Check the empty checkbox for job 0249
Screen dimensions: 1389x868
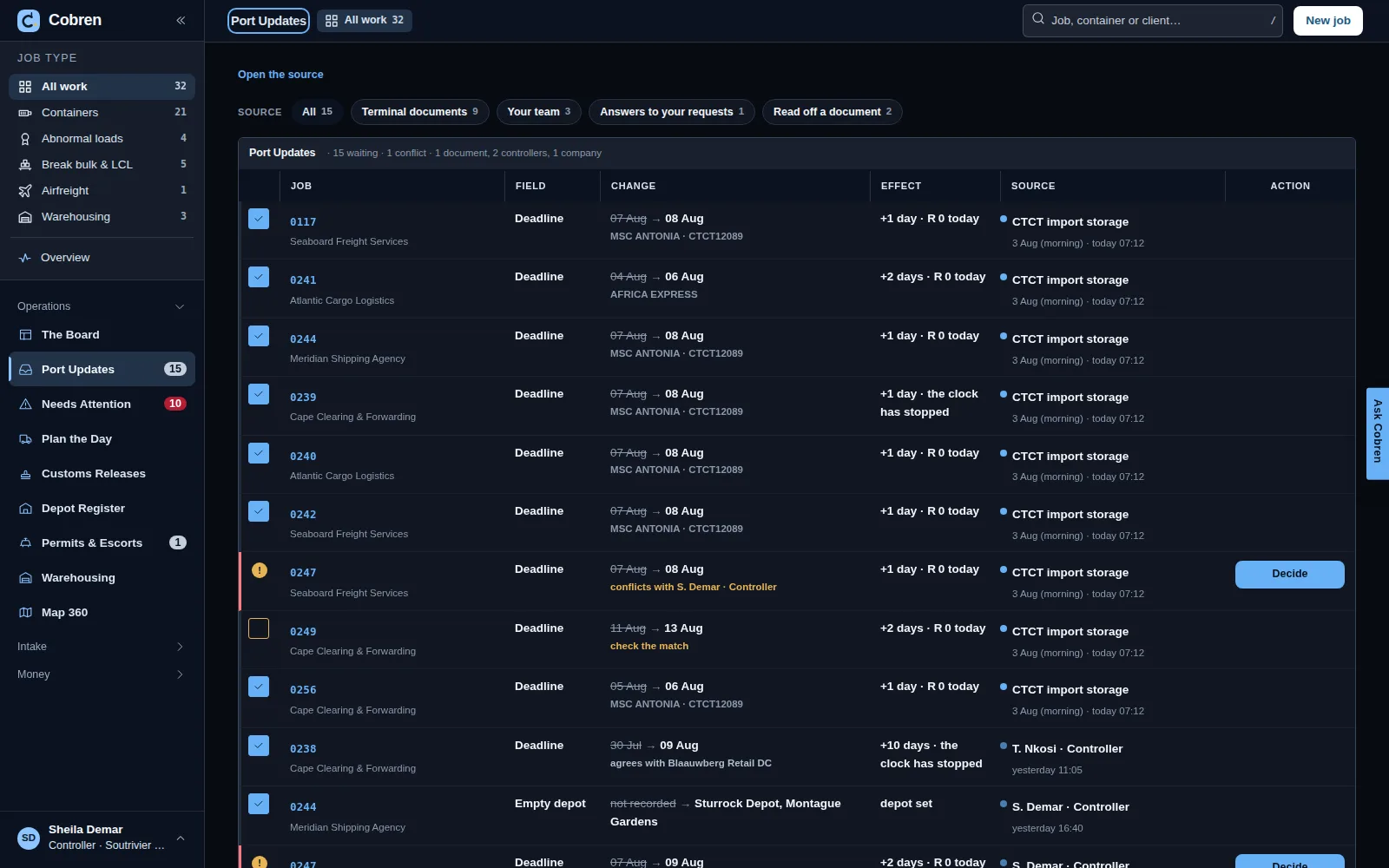[x=259, y=628]
